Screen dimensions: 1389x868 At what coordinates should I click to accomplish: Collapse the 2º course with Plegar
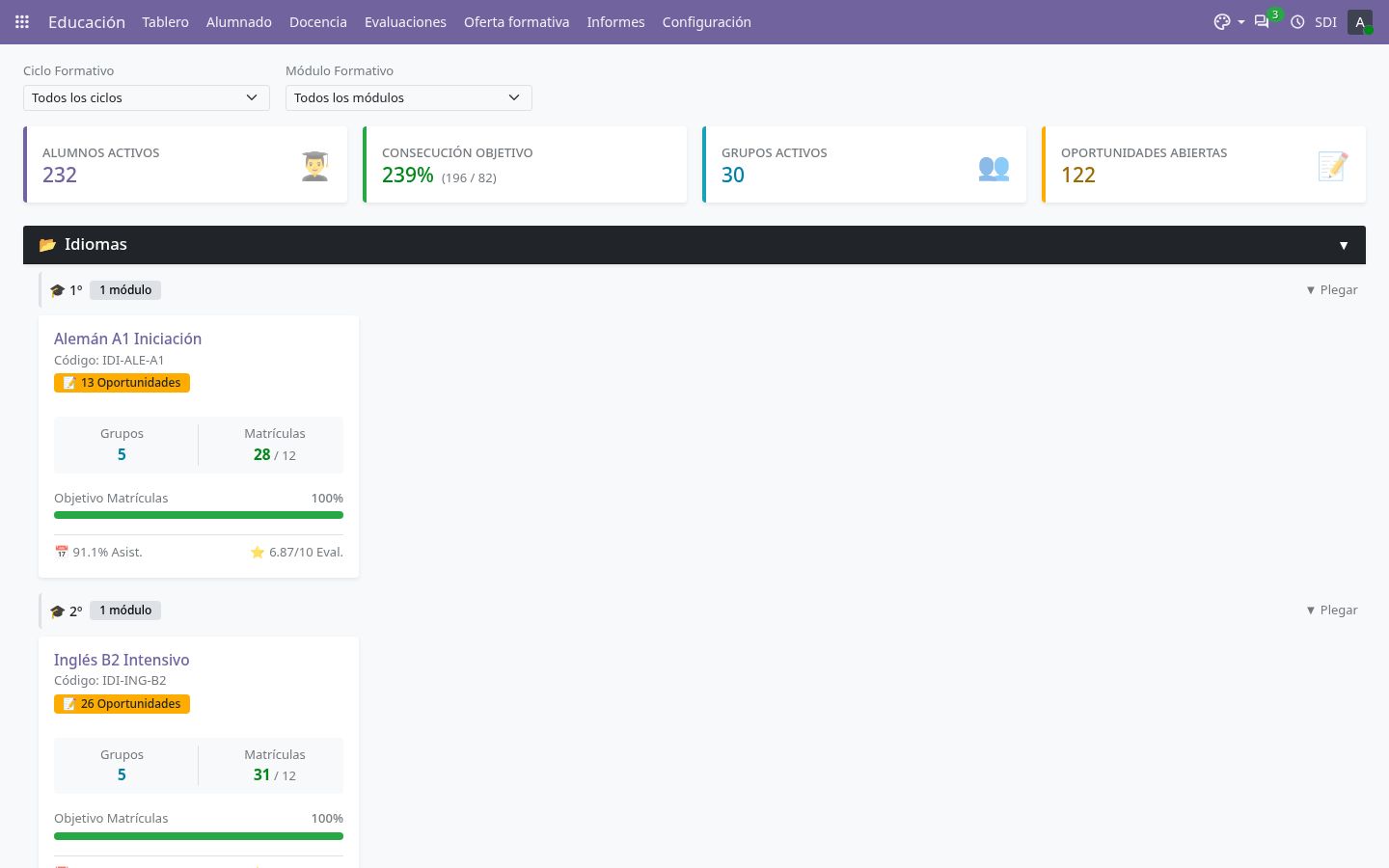[x=1332, y=610]
